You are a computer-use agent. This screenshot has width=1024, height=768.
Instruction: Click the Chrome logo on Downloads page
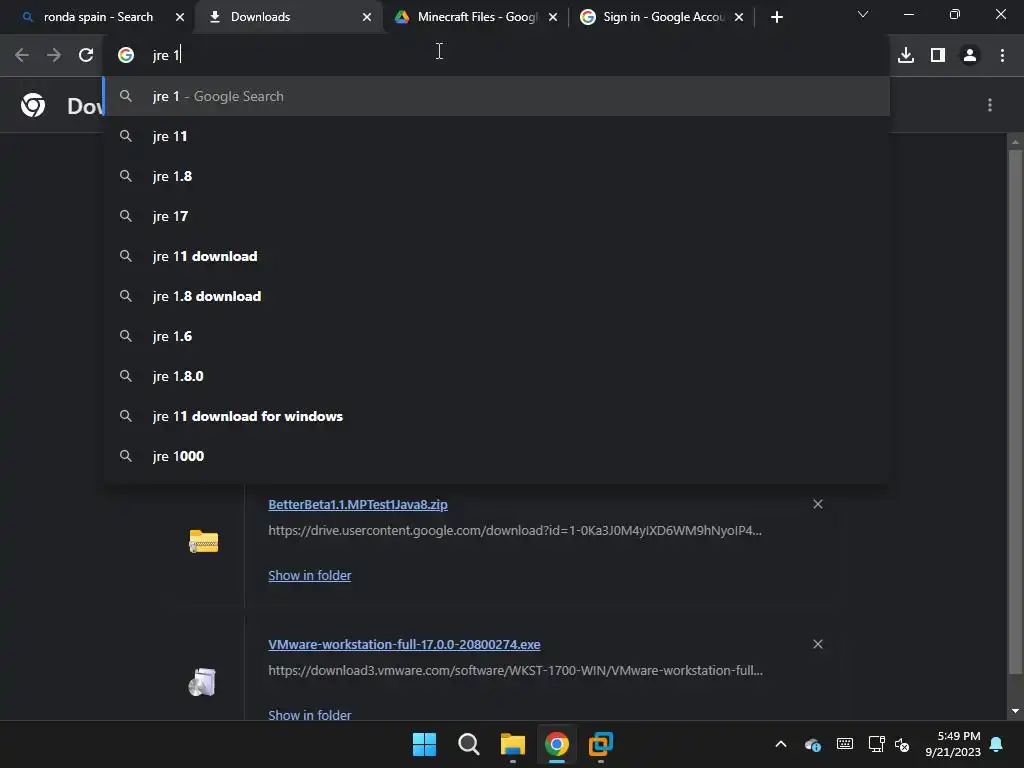(x=33, y=105)
